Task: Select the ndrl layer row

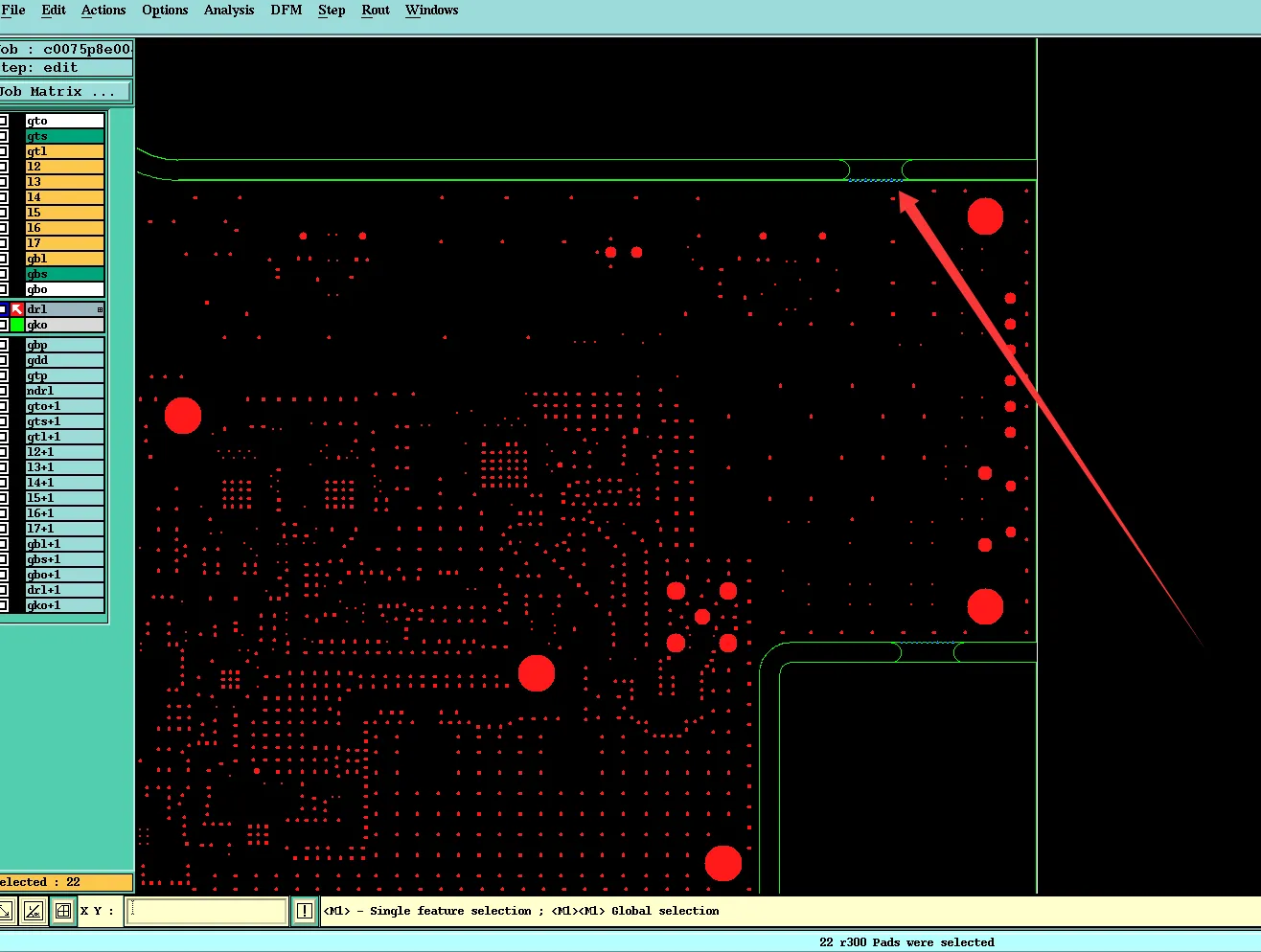Action: pyautogui.click(x=65, y=391)
